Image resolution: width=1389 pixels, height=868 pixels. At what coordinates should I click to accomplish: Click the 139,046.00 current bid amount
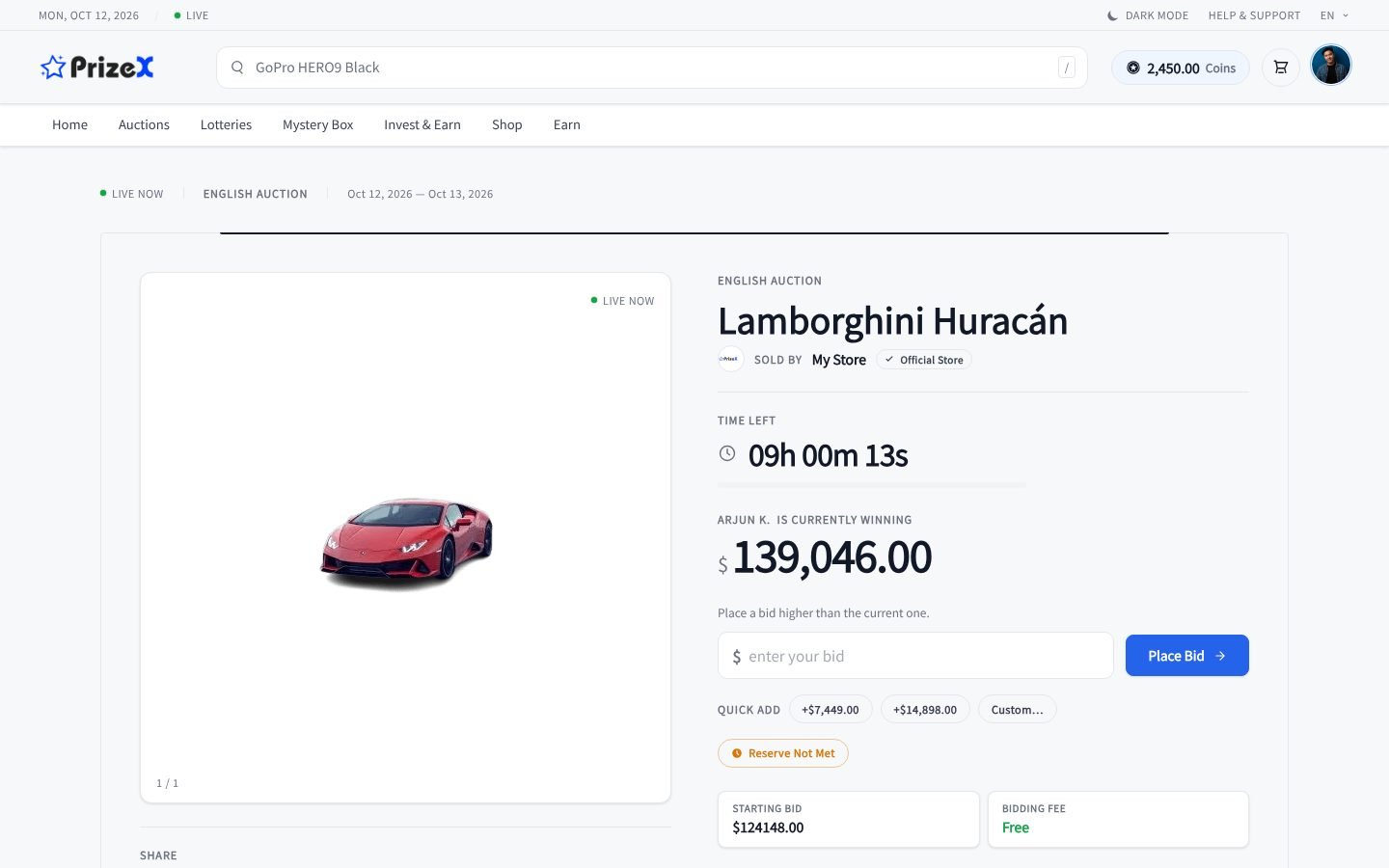coord(832,557)
